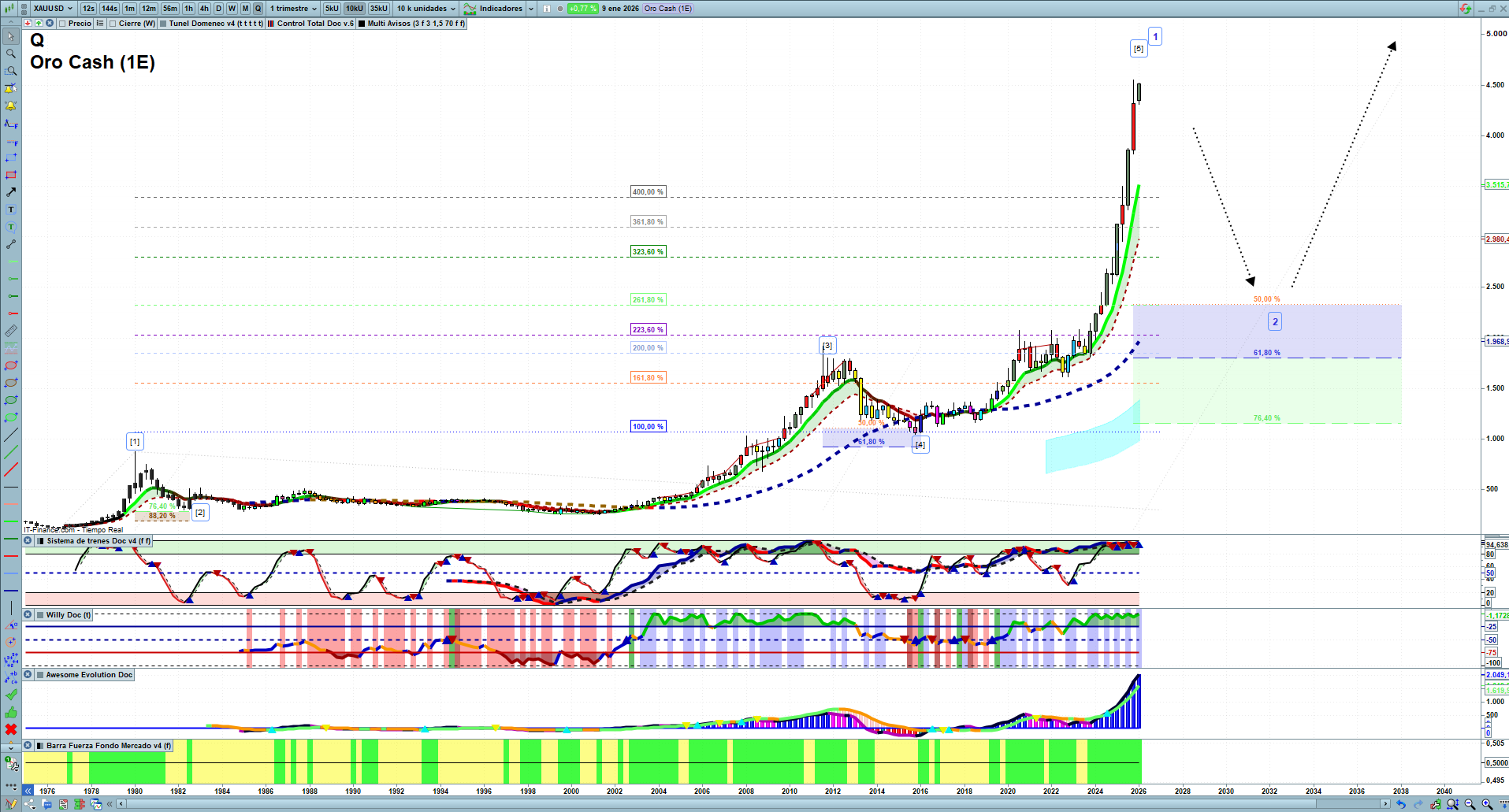Image resolution: width=1509 pixels, height=812 pixels.
Task: Select the black diagonal line tool
Action: 11,435
